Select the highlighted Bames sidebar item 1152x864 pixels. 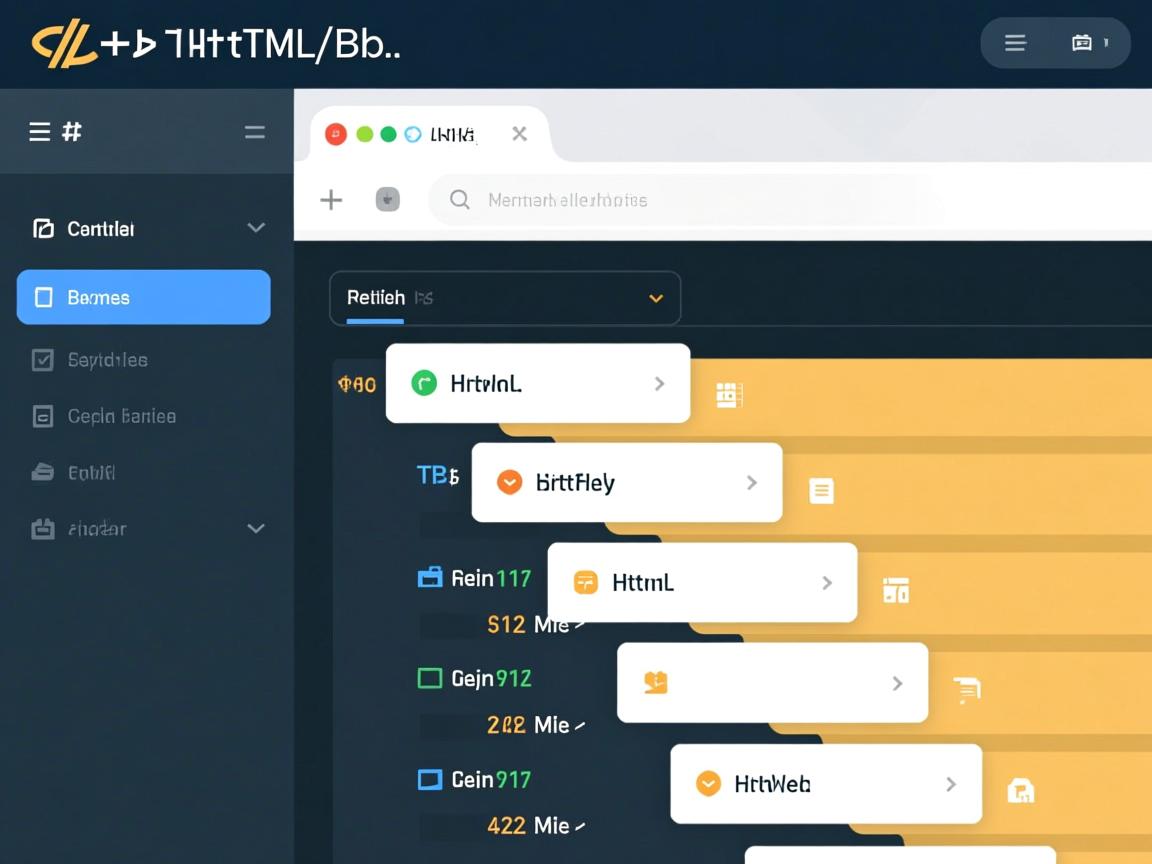click(143, 297)
